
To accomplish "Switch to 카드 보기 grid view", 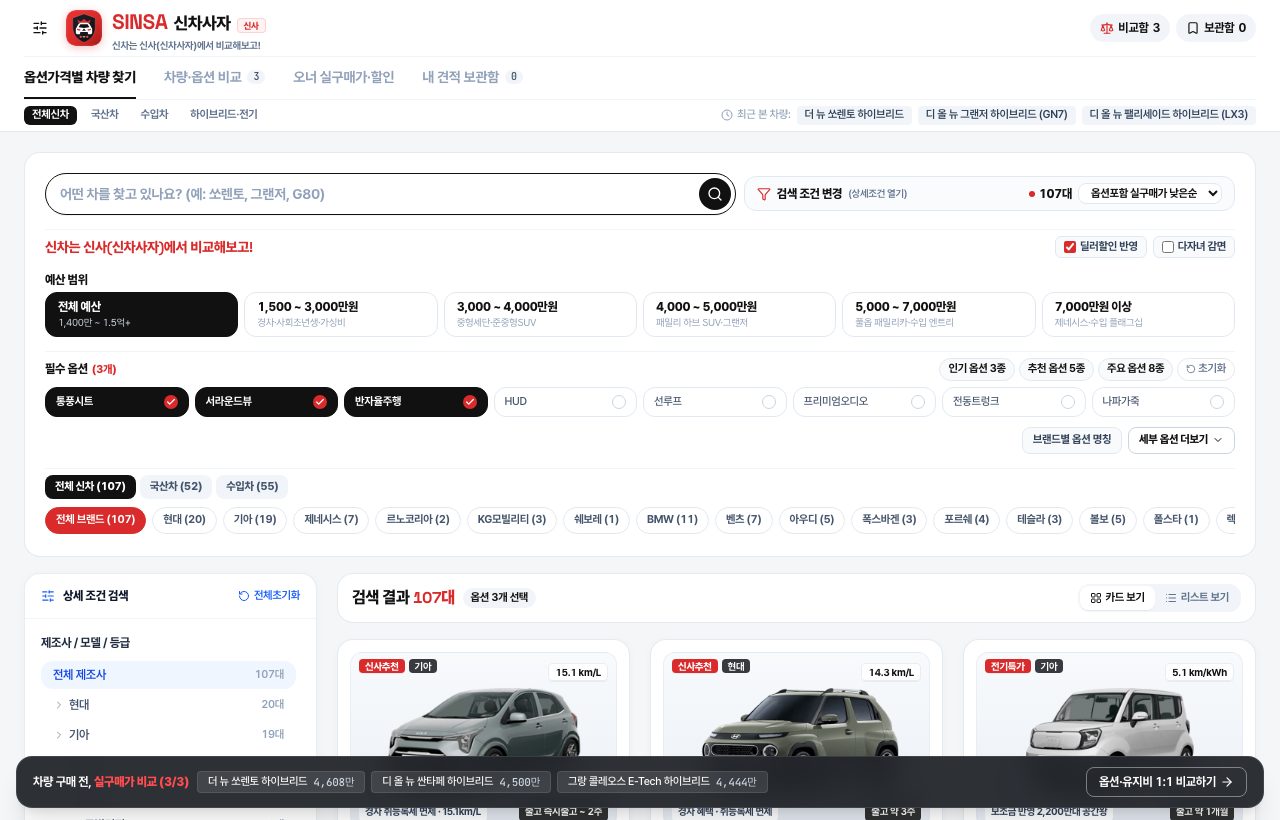I will (x=1117, y=598).
